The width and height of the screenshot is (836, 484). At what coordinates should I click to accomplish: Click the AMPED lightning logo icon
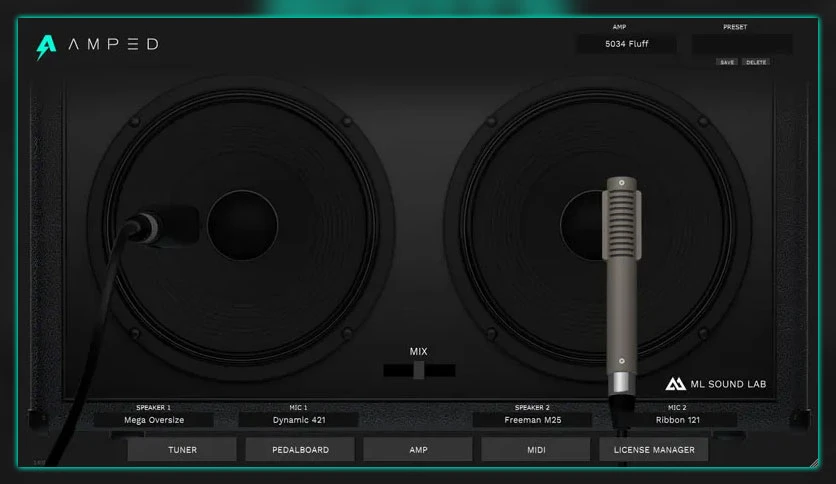46,47
